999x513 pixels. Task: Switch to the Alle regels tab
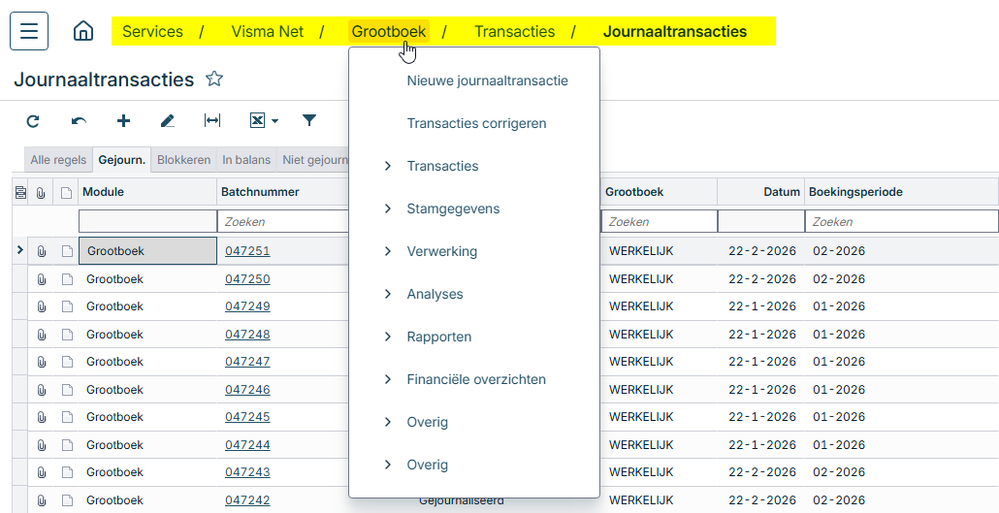58,160
